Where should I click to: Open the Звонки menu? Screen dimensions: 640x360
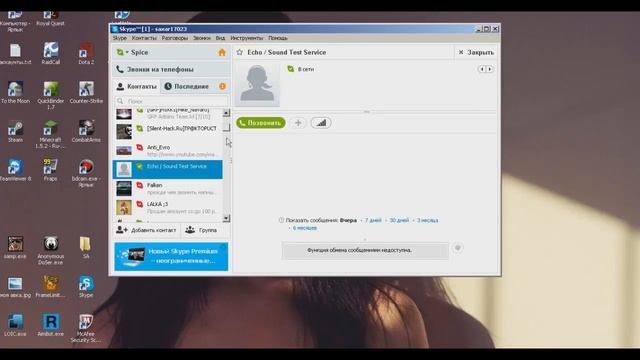pyautogui.click(x=202, y=38)
